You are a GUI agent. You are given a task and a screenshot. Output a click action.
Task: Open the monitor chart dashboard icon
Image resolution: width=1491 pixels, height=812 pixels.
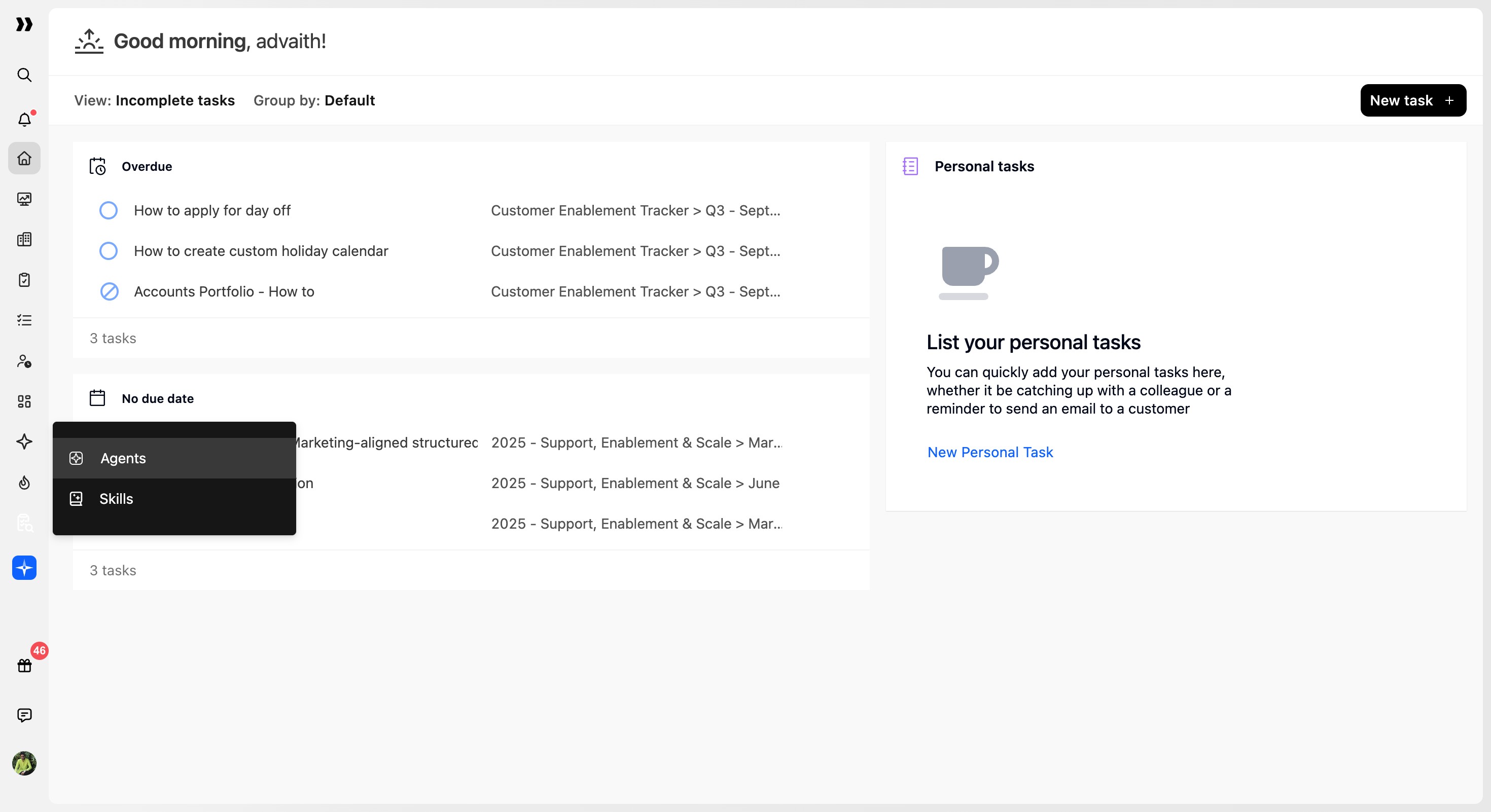click(x=24, y=199)
